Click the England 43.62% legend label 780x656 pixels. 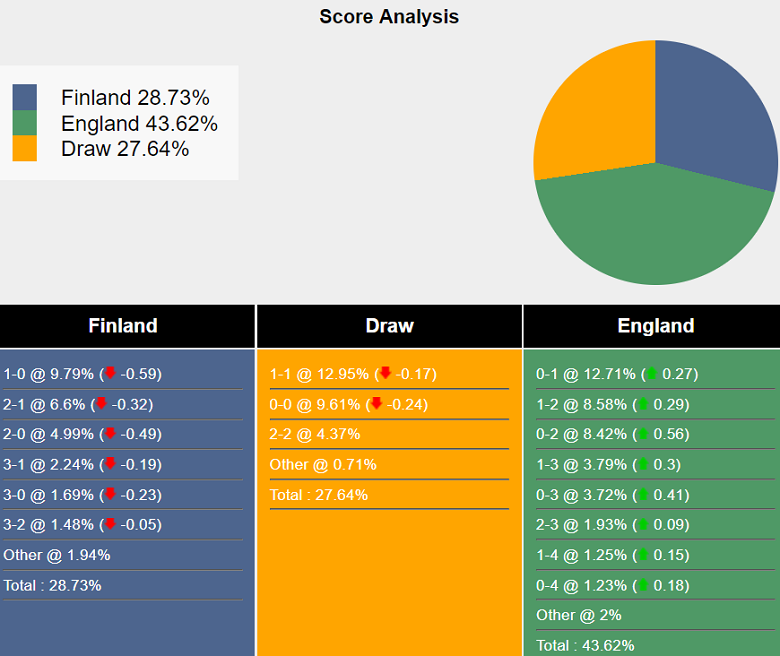139,124
